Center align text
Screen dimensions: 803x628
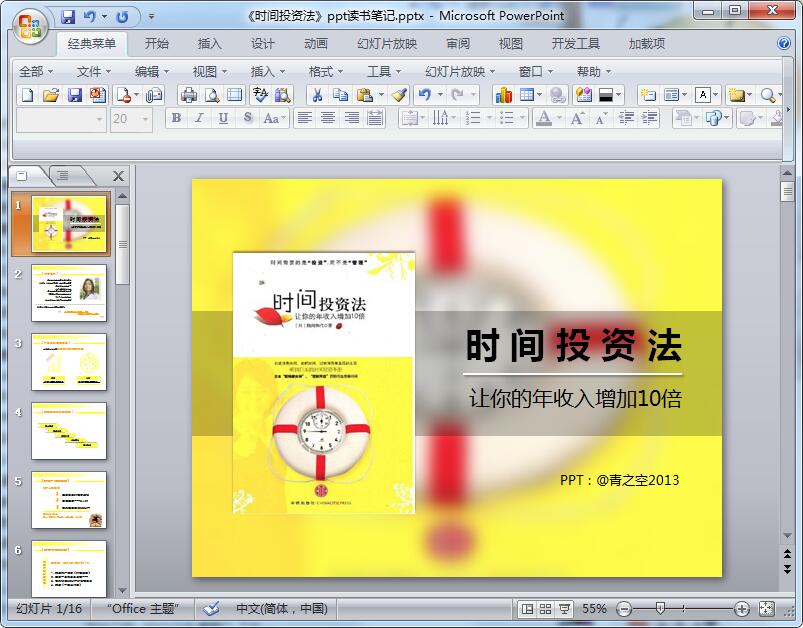tap(328, 118)
